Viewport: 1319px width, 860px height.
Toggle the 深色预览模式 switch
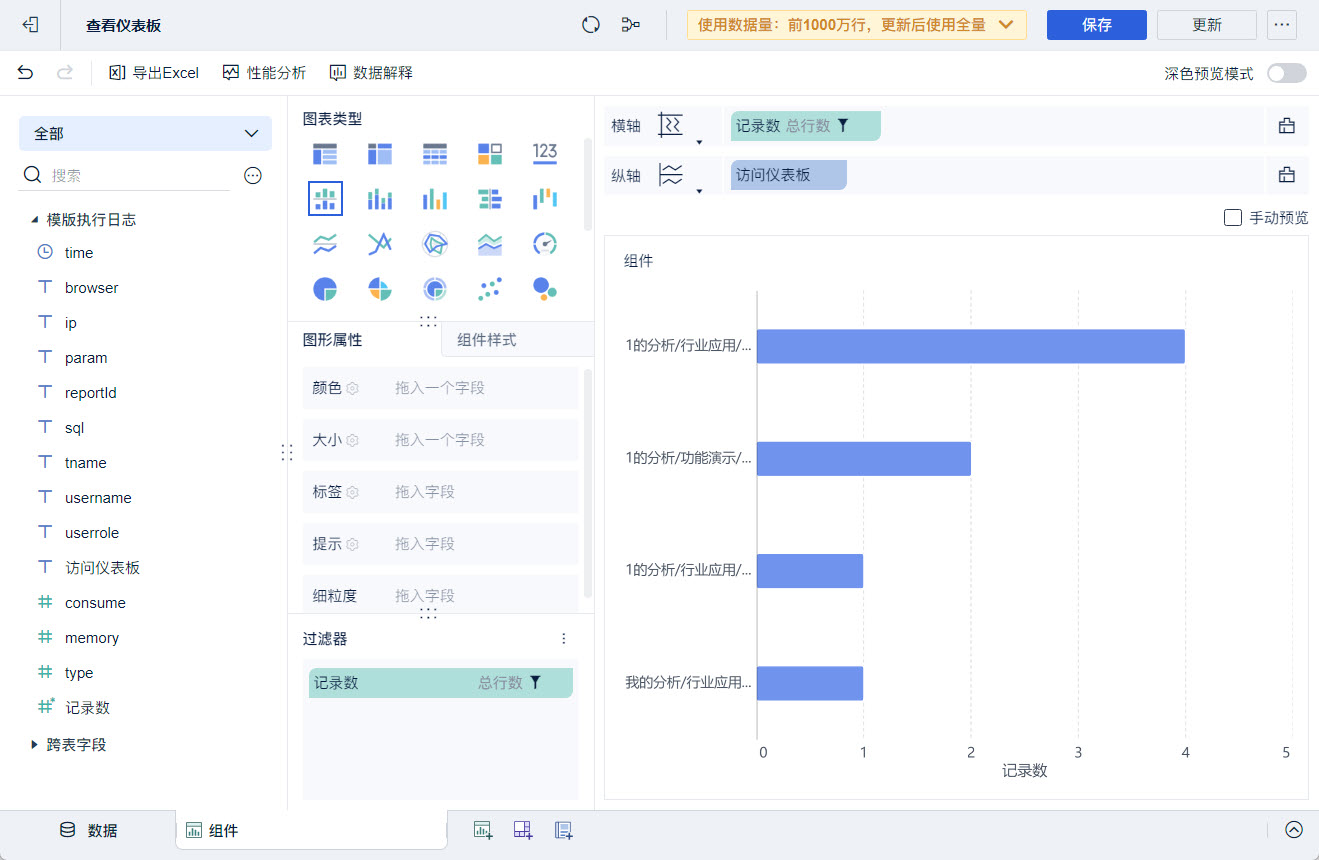point(1286,73)
